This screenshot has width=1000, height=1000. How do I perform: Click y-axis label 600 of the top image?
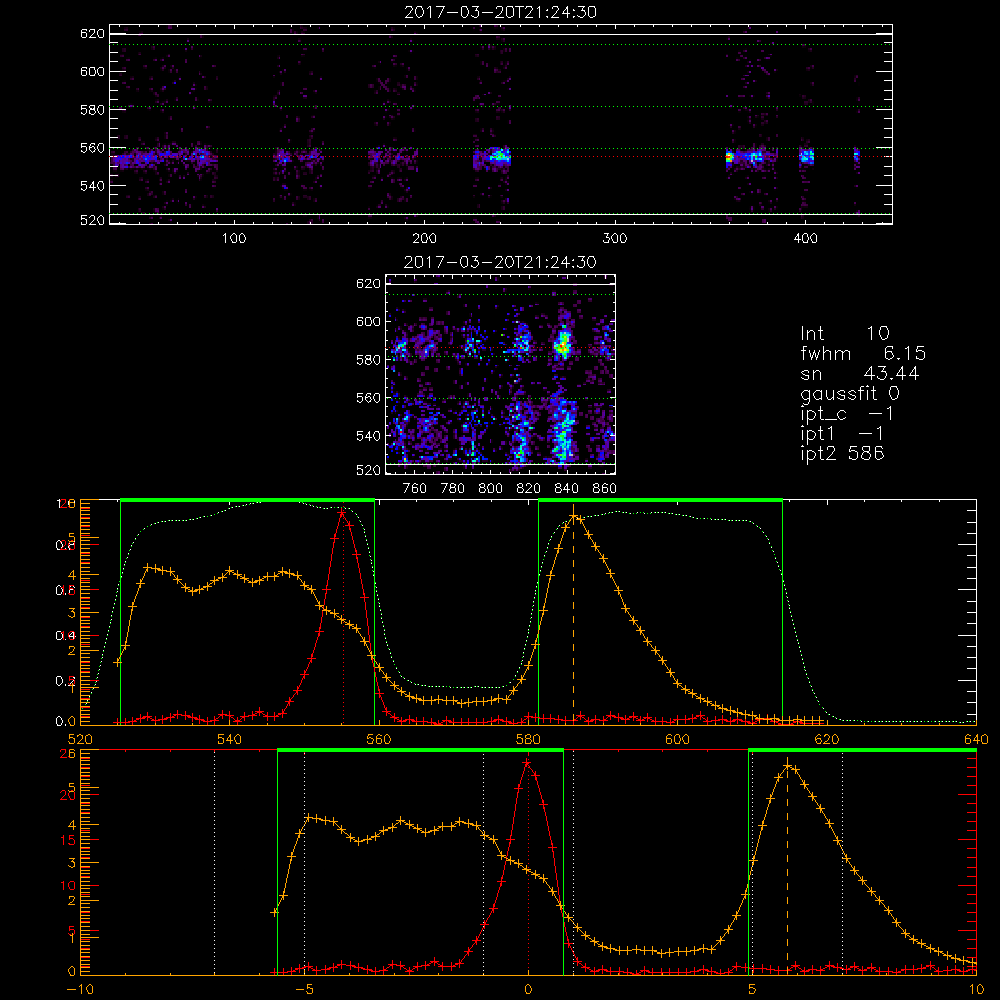[92, 71]
